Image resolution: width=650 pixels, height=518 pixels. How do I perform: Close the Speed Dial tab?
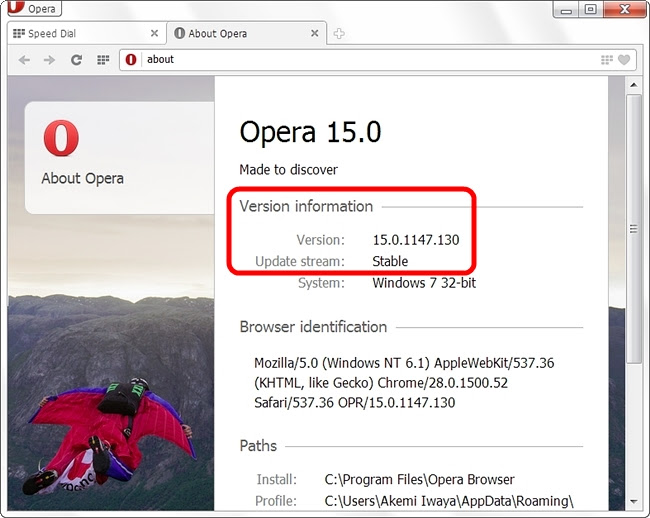(154, 33)
